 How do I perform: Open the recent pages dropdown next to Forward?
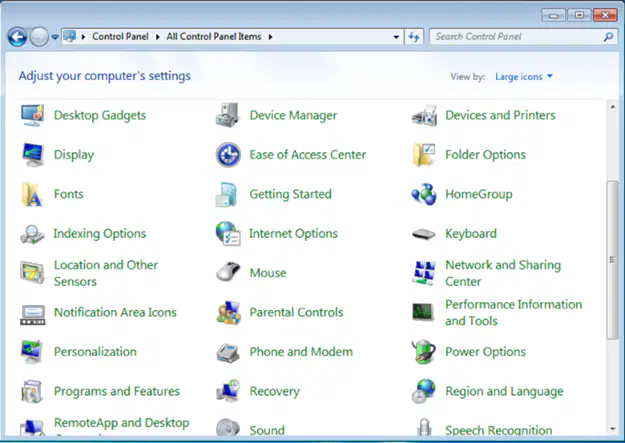(x=55, y=37)
